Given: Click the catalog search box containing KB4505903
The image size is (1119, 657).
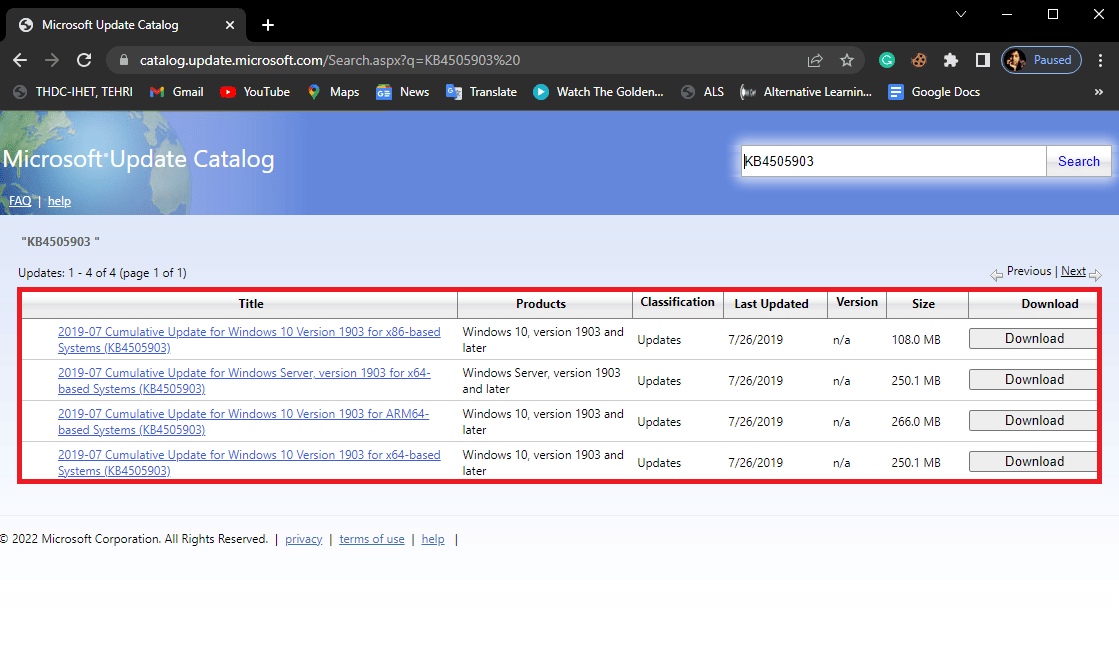Looking at the screenshot, I should tap(893, 161).
